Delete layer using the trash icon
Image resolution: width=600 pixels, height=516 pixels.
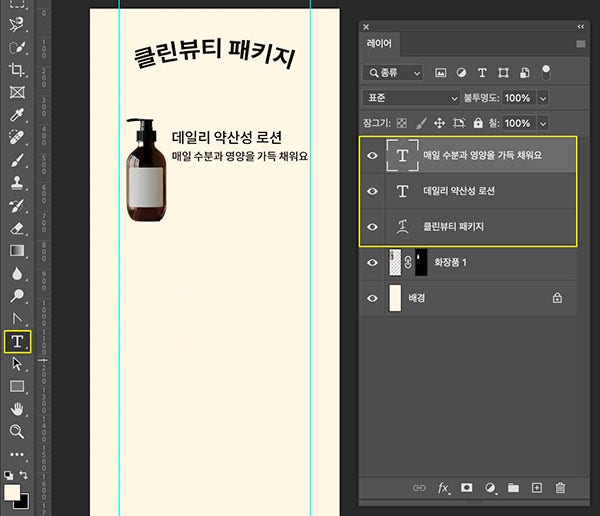[x=561, y=488]
